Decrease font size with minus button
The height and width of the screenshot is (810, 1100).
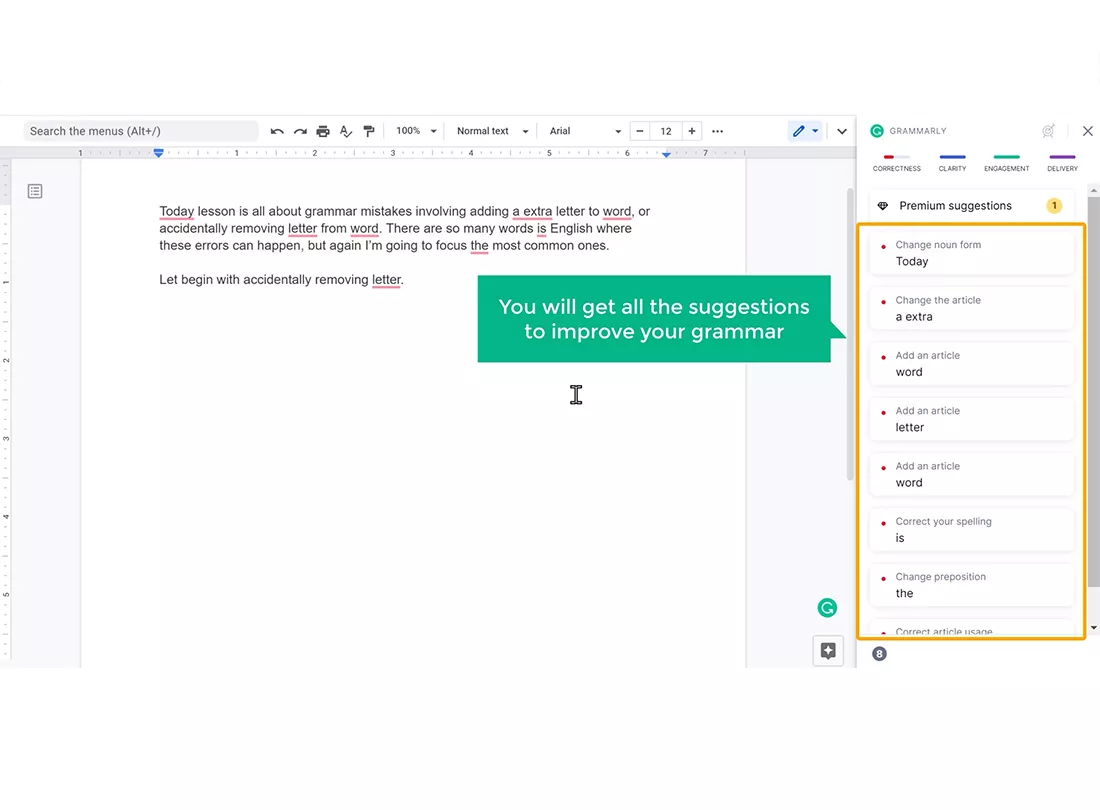(640, 131)
